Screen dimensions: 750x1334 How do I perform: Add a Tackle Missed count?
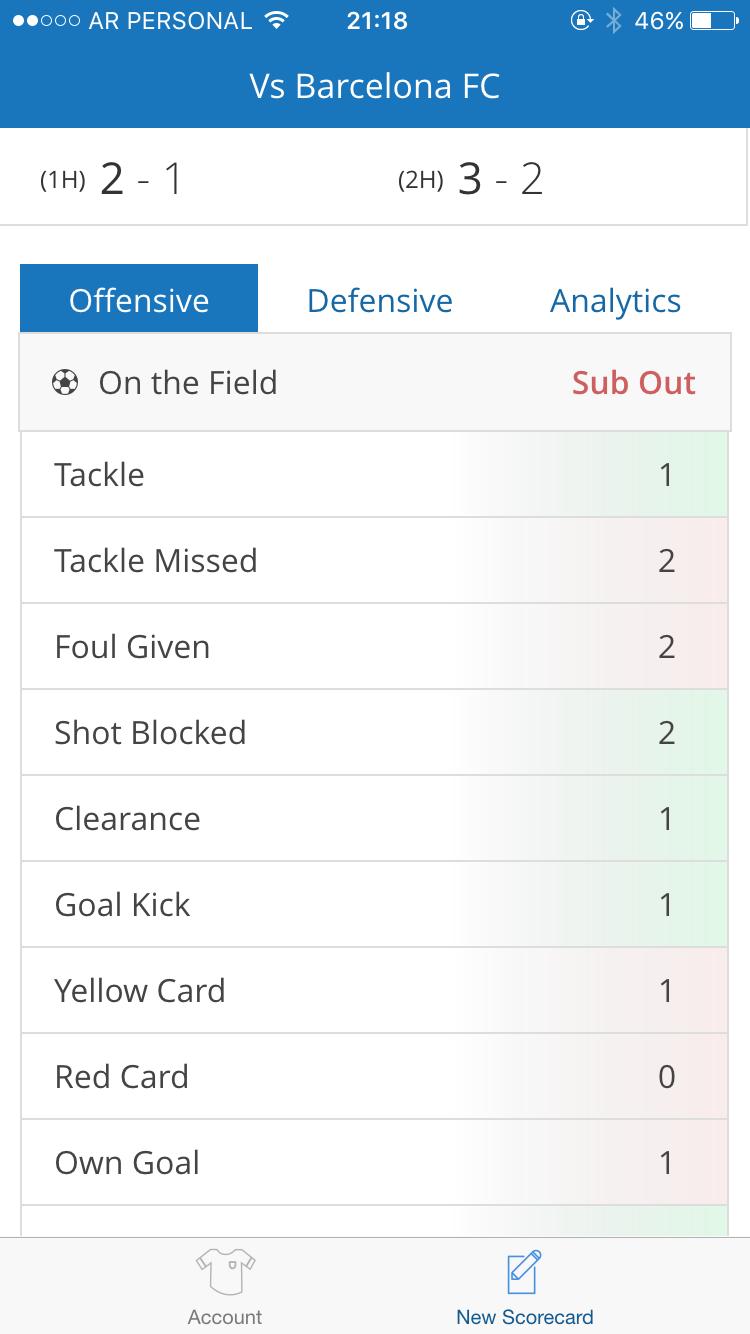[x=374, y=561]
